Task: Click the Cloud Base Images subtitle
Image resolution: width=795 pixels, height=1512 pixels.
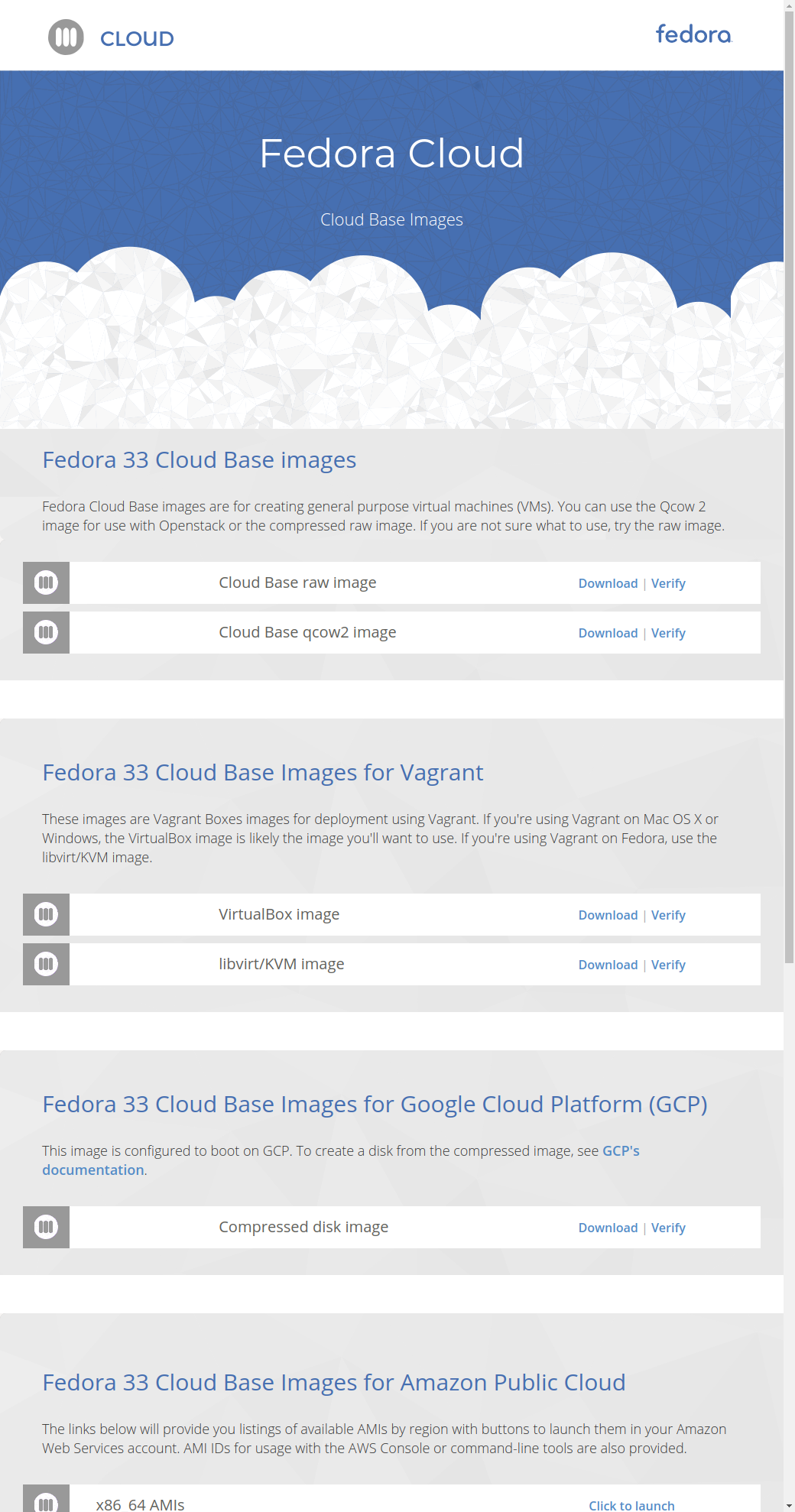Action: [391, 219]
